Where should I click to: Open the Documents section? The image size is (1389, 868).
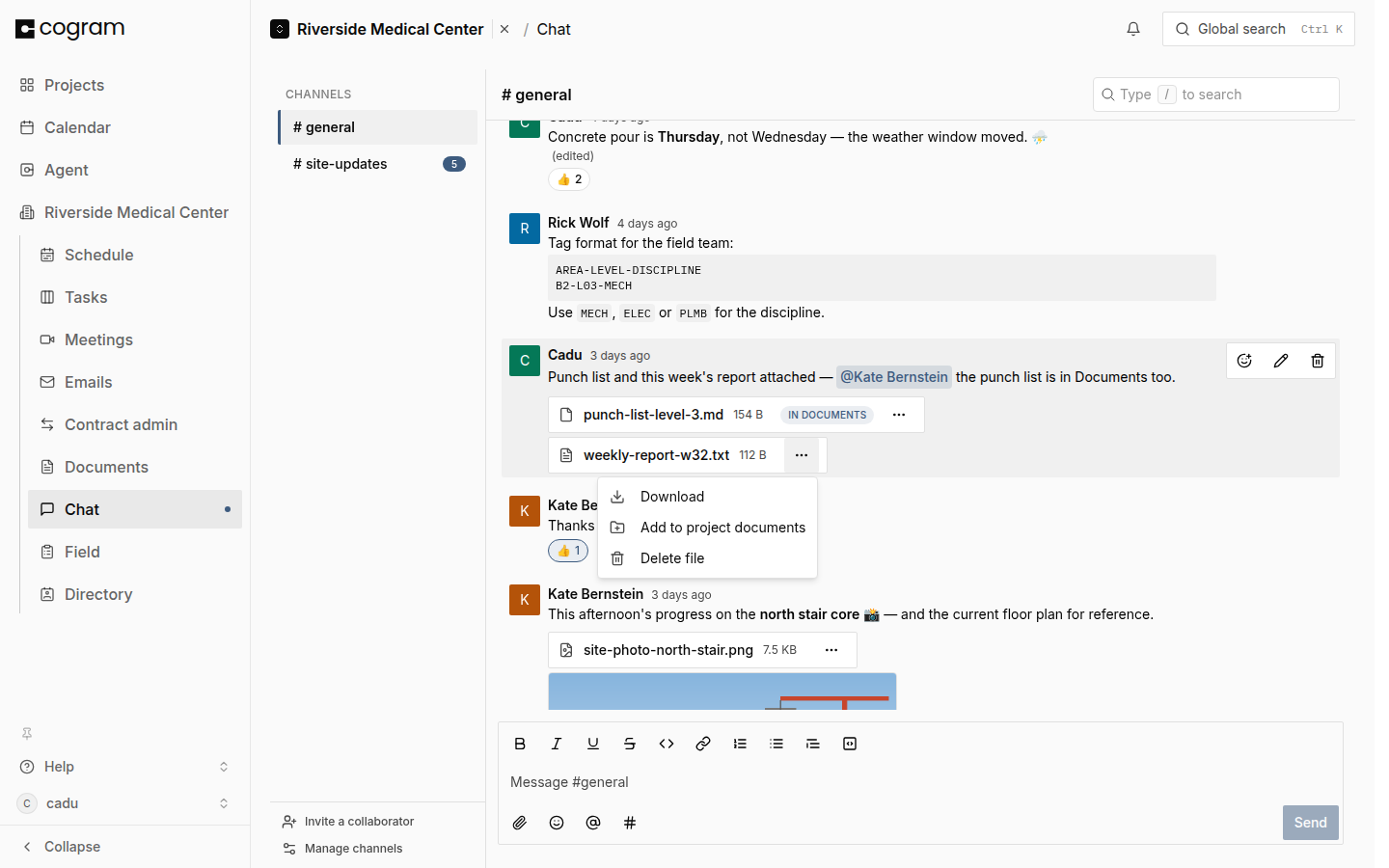[x=135, y=467]
